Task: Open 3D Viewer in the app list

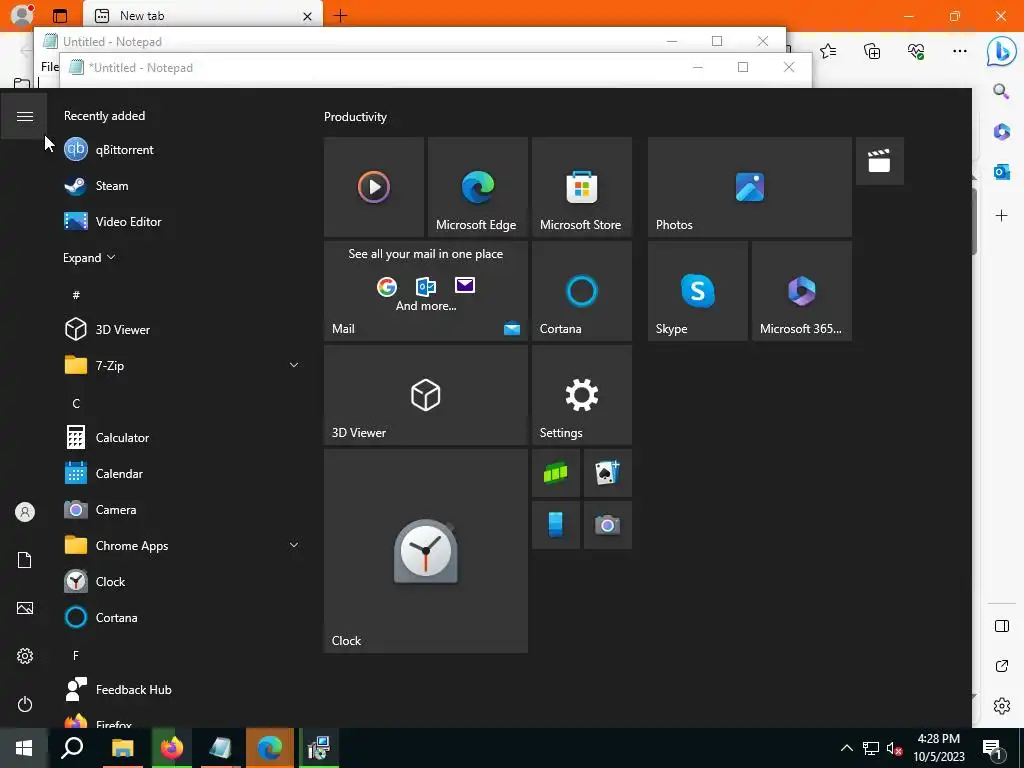Action: pos(182,329)
